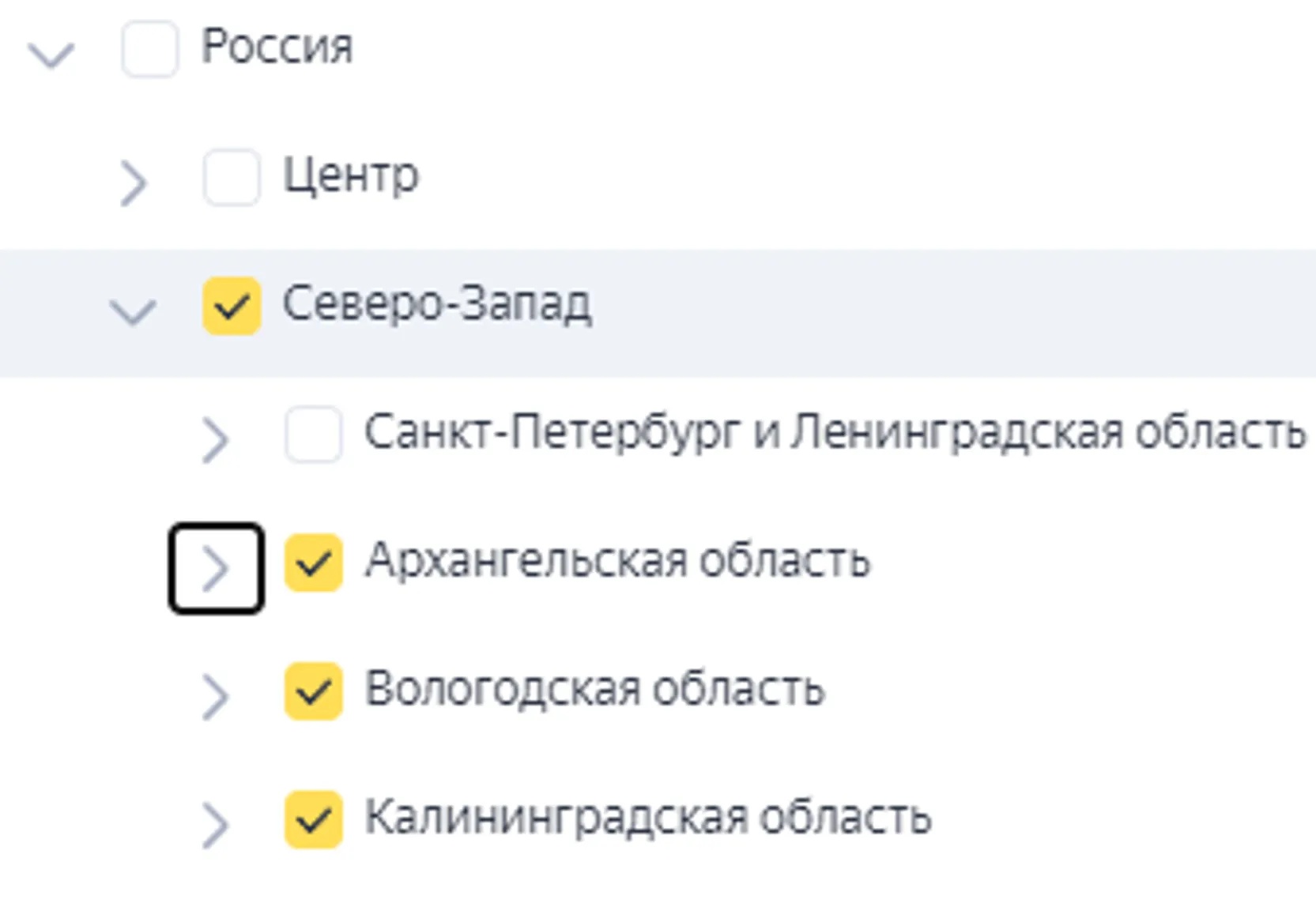Select the Центр label text
Screen dimensions: 1316x907
coord(351,175)
